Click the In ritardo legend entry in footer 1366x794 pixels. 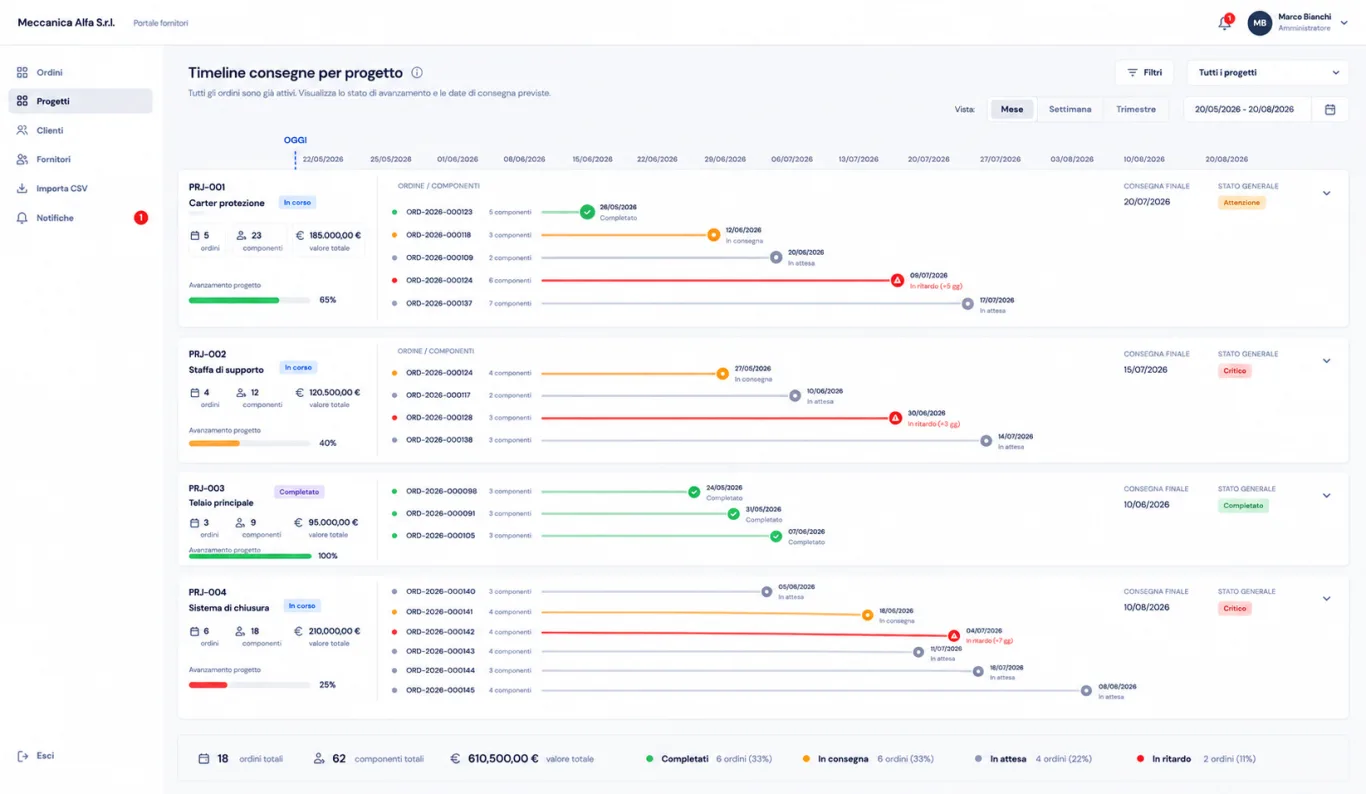point(1196,759)
